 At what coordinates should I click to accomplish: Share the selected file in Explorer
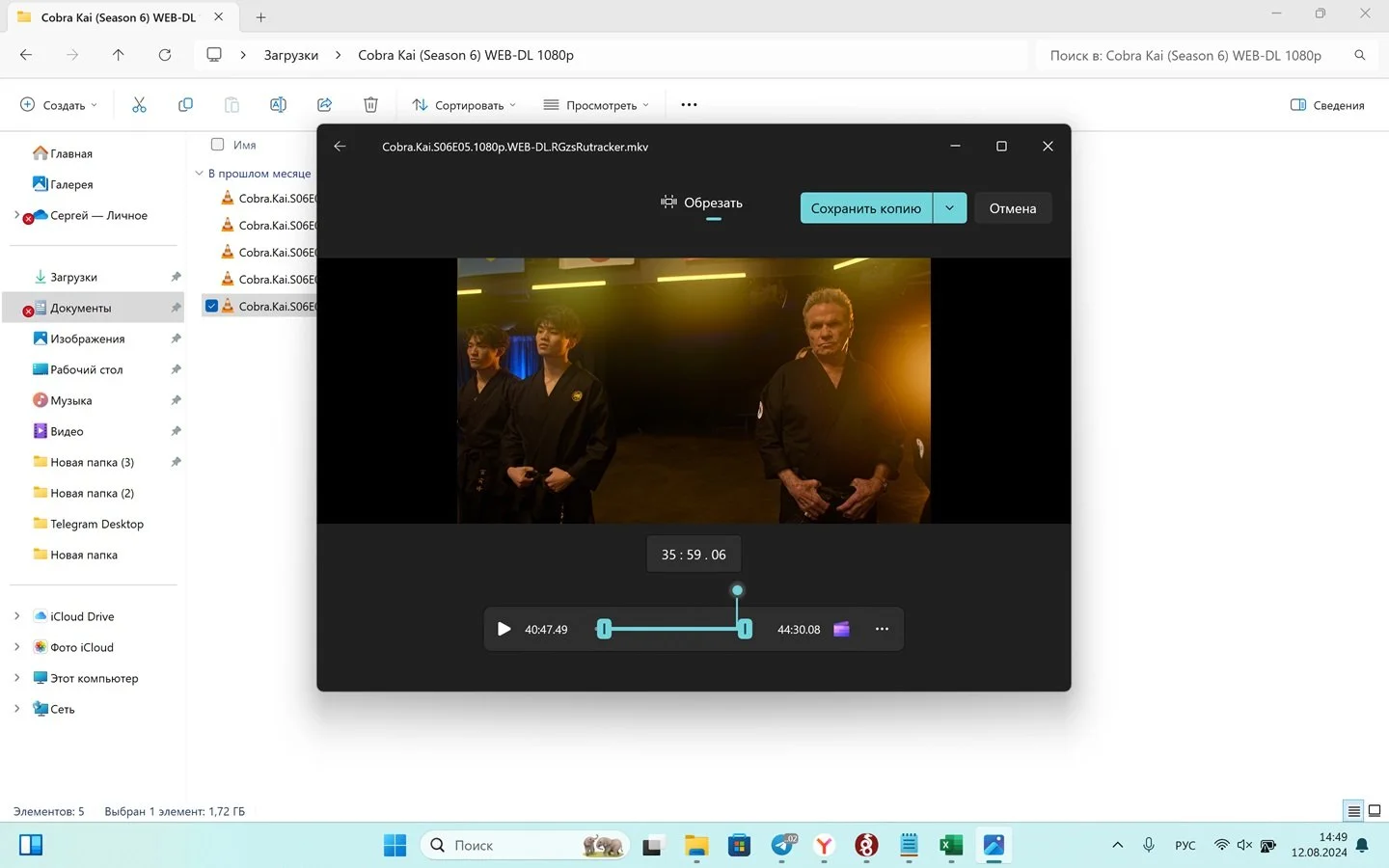point(324,105)
